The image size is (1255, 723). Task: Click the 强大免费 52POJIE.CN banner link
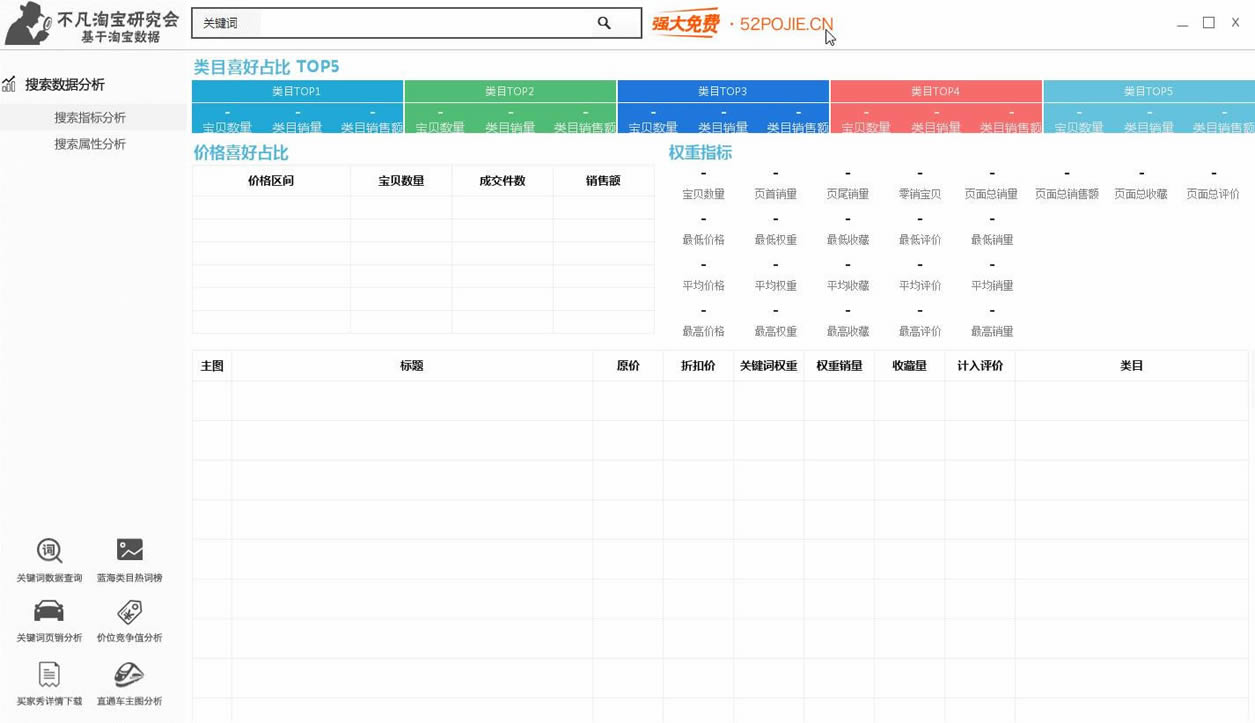tap(742, 24)
